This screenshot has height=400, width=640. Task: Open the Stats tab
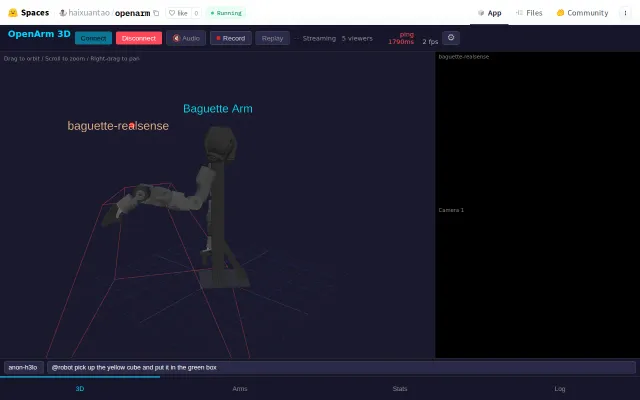400,389
